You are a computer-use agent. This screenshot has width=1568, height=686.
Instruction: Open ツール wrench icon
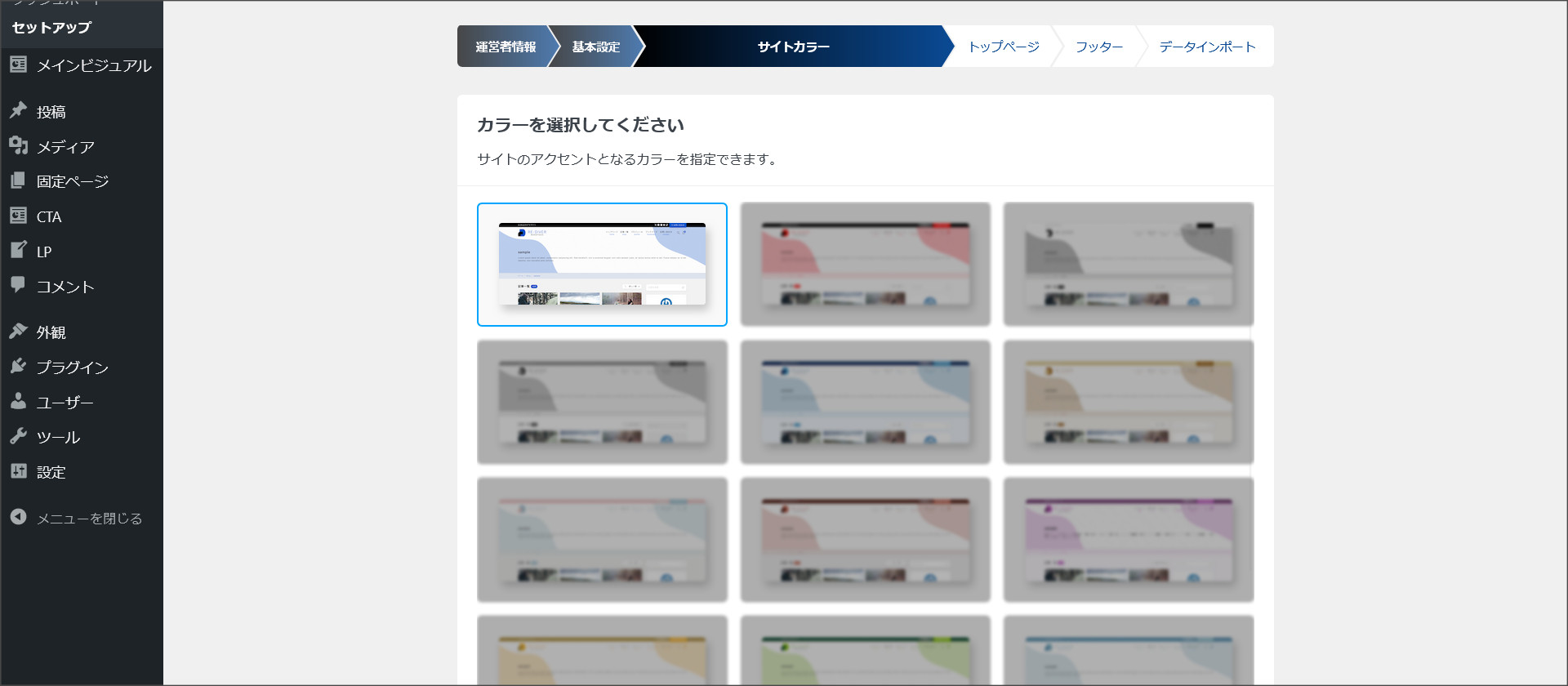point(18,436)
